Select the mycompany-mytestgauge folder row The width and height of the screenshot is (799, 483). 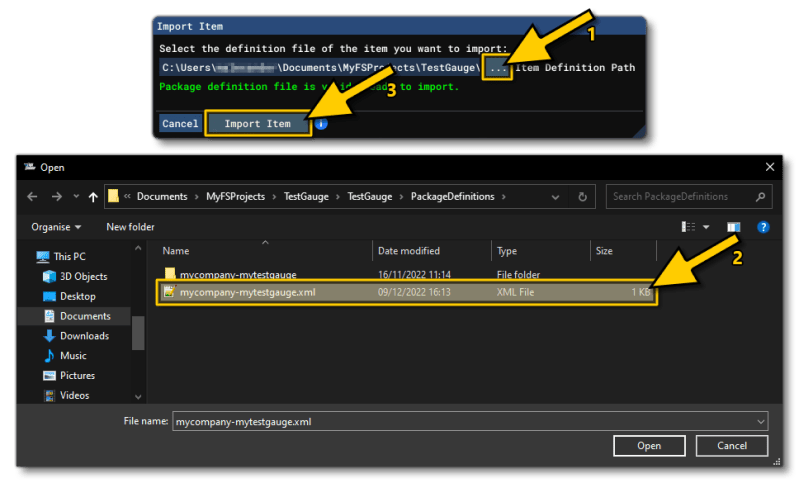click(x=407, y=274)
